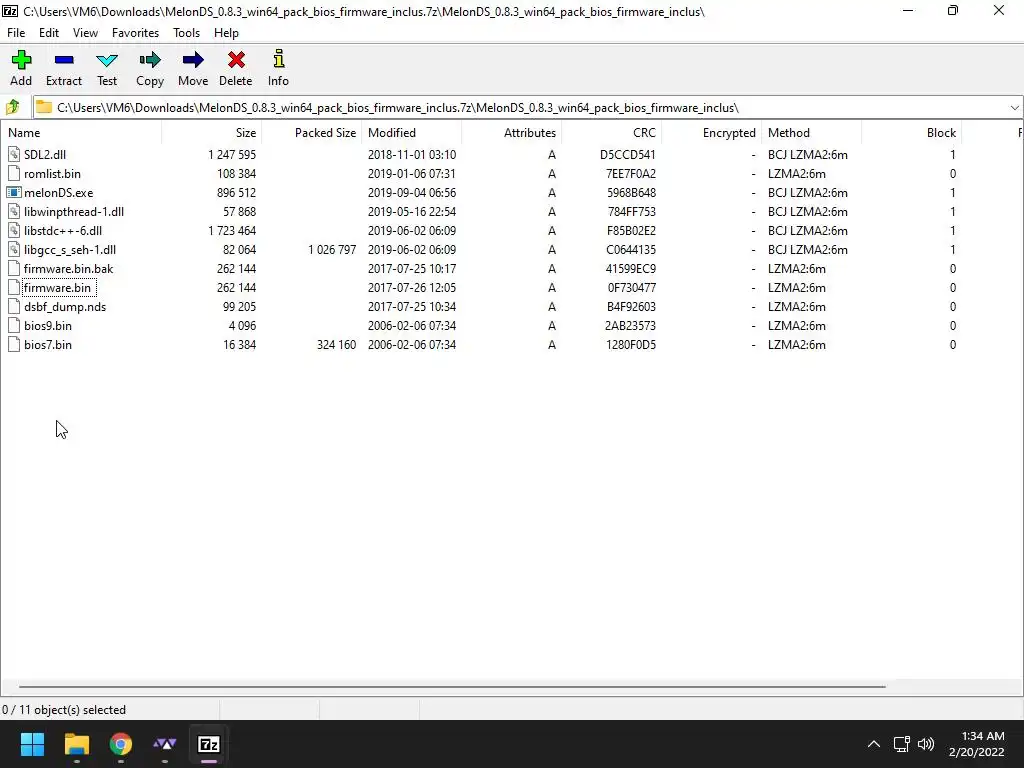Open the Favorites menu
1024x768 pixels.
pos(135,33)
